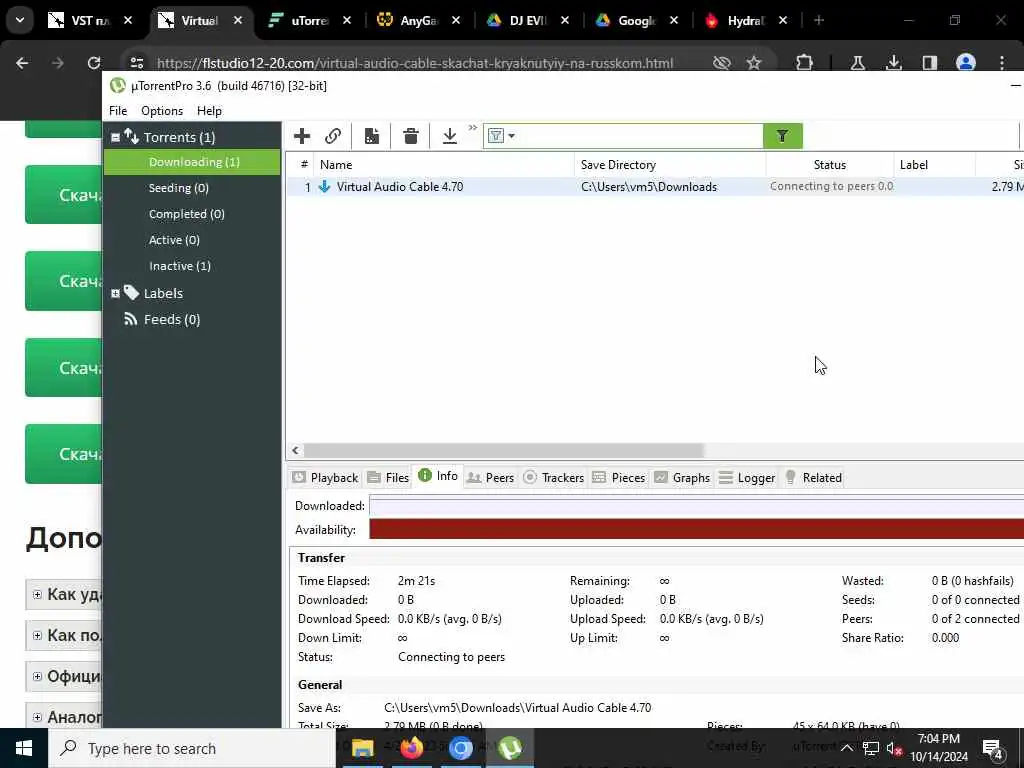This screenshot has width=1024, height=768.
Task: Open the Help menu in µTorrent
Action: click(209, 111)
